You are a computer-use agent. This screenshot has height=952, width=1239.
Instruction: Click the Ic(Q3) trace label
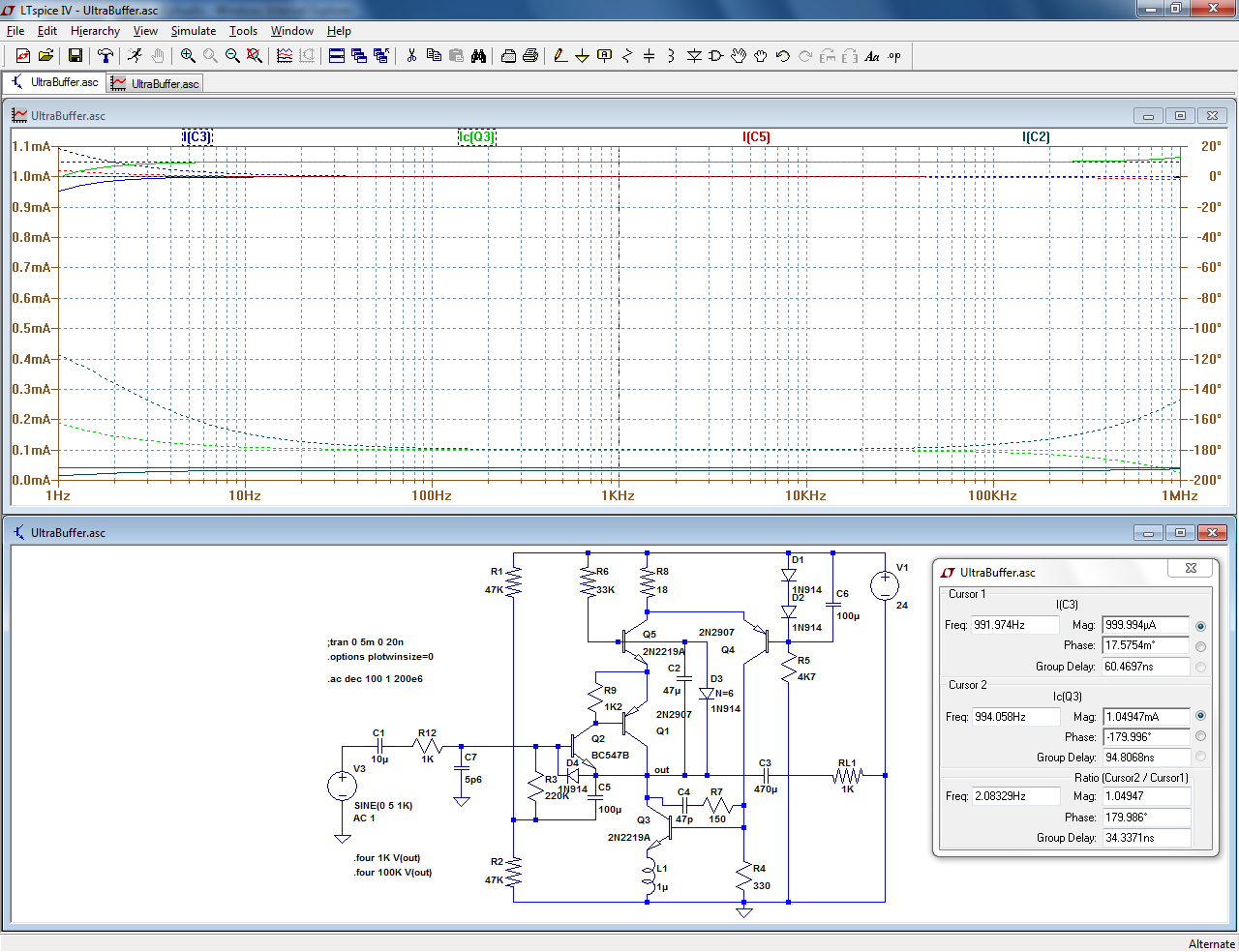point(476,136)
